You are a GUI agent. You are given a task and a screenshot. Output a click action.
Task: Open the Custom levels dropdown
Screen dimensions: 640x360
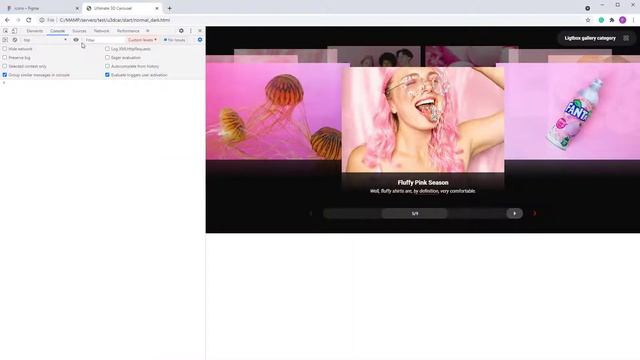tap(142, 40)
